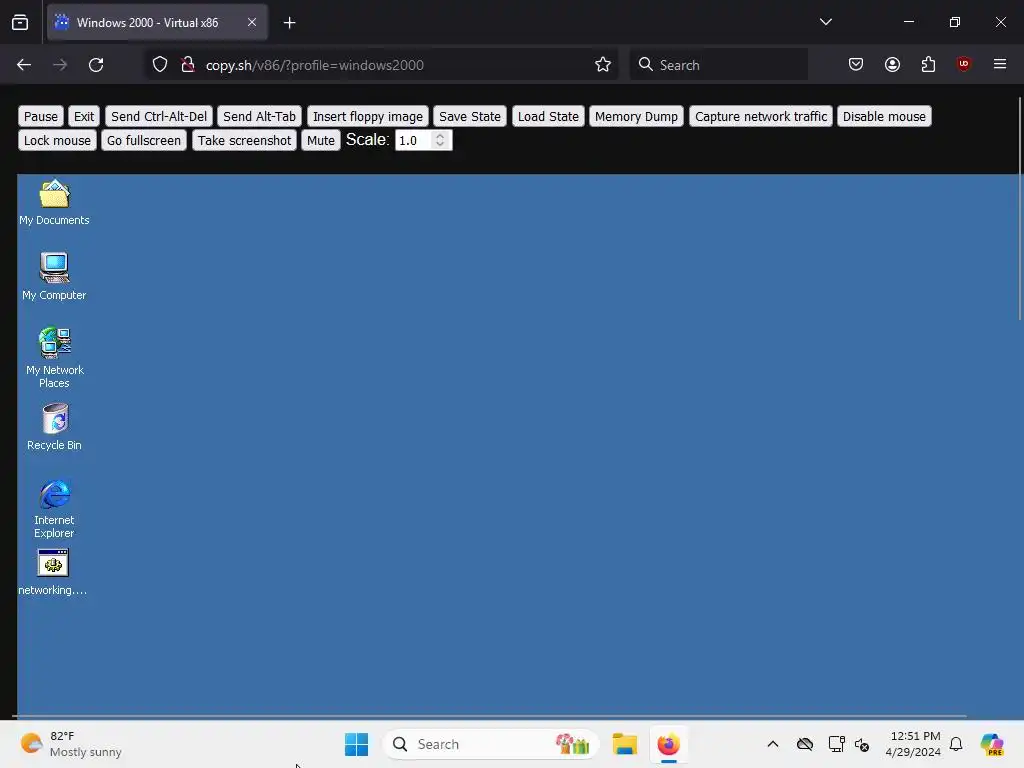Open the Firefox account icon
This screenshot has width=1024, height=768.
892,64
